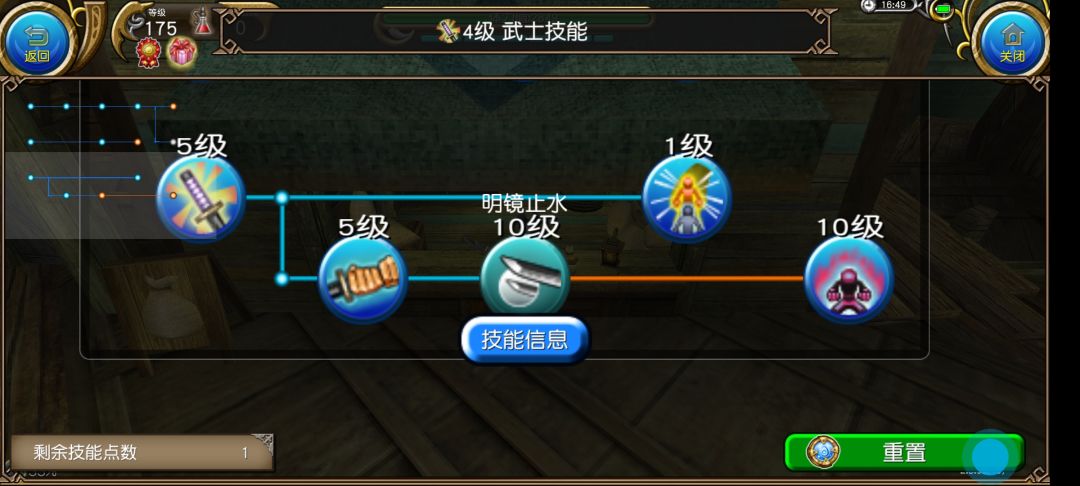Click the upper junction node on skill line

pos(282,198)
